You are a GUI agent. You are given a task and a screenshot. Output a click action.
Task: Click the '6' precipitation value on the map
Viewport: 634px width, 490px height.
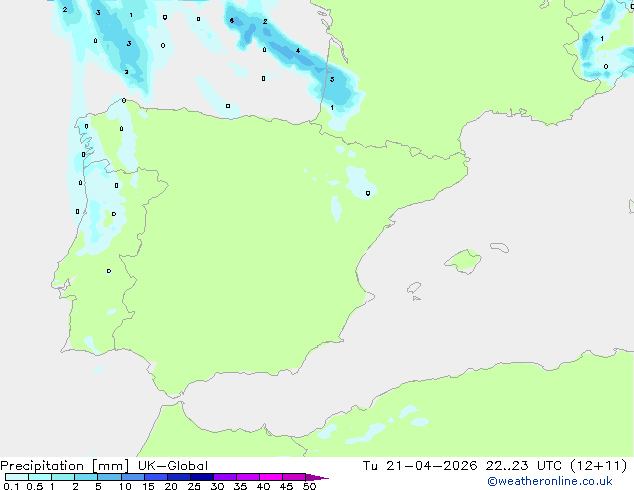point(232,21)
